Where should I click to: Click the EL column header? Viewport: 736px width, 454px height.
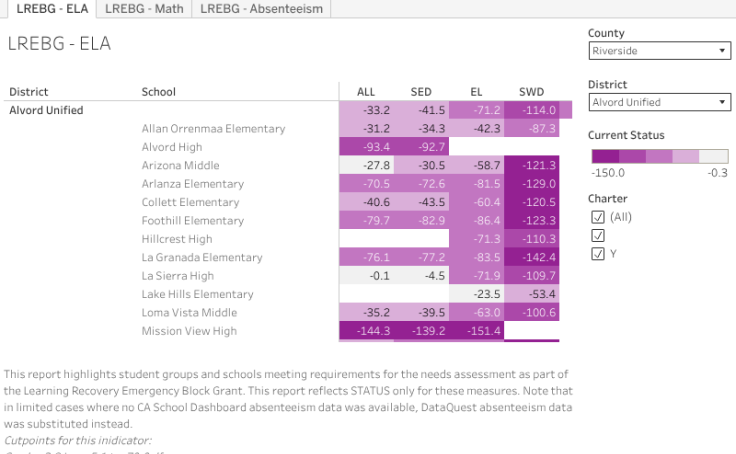tap(476, 92)
